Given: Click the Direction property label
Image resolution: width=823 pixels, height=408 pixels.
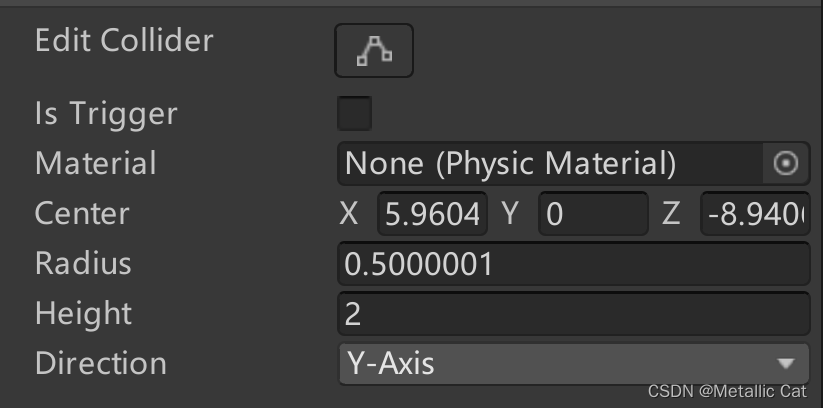Looking at the screenshot, I should tap(101, 363).
